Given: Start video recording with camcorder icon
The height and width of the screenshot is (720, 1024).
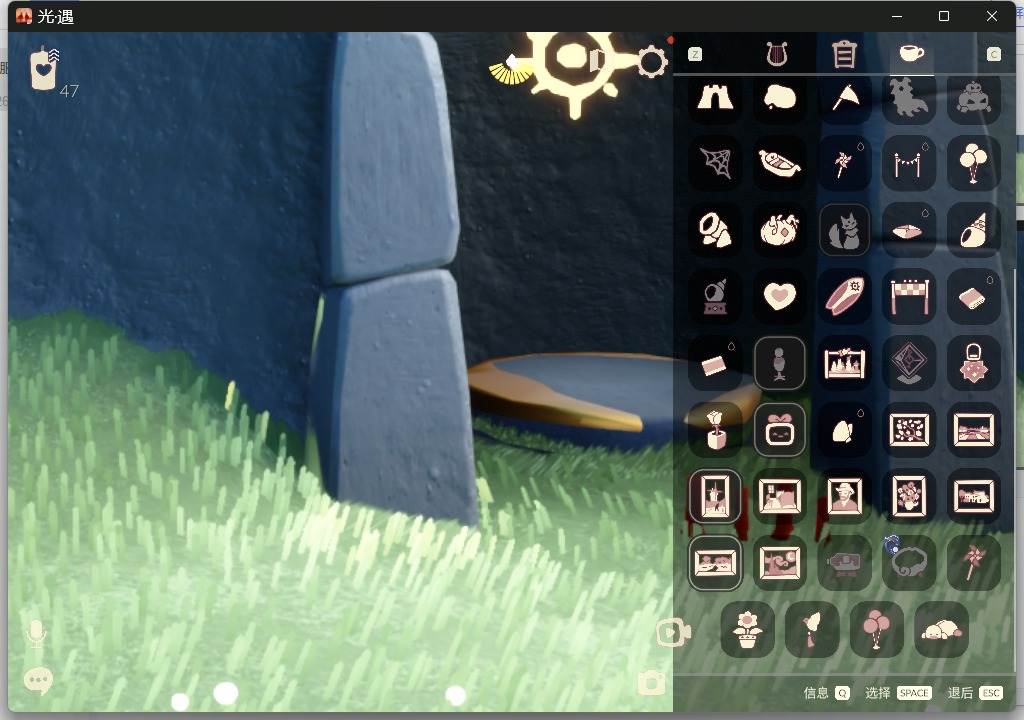Looking at the screenshot, I should pos(673,632).
